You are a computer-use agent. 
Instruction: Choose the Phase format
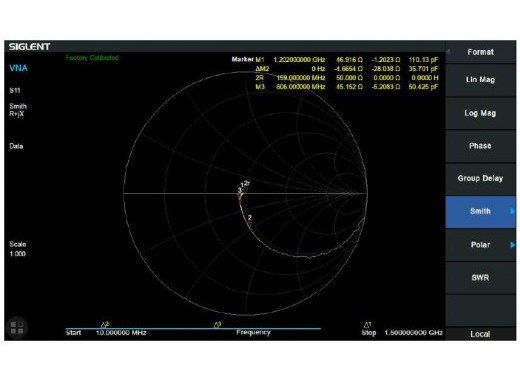pos(480,146)
